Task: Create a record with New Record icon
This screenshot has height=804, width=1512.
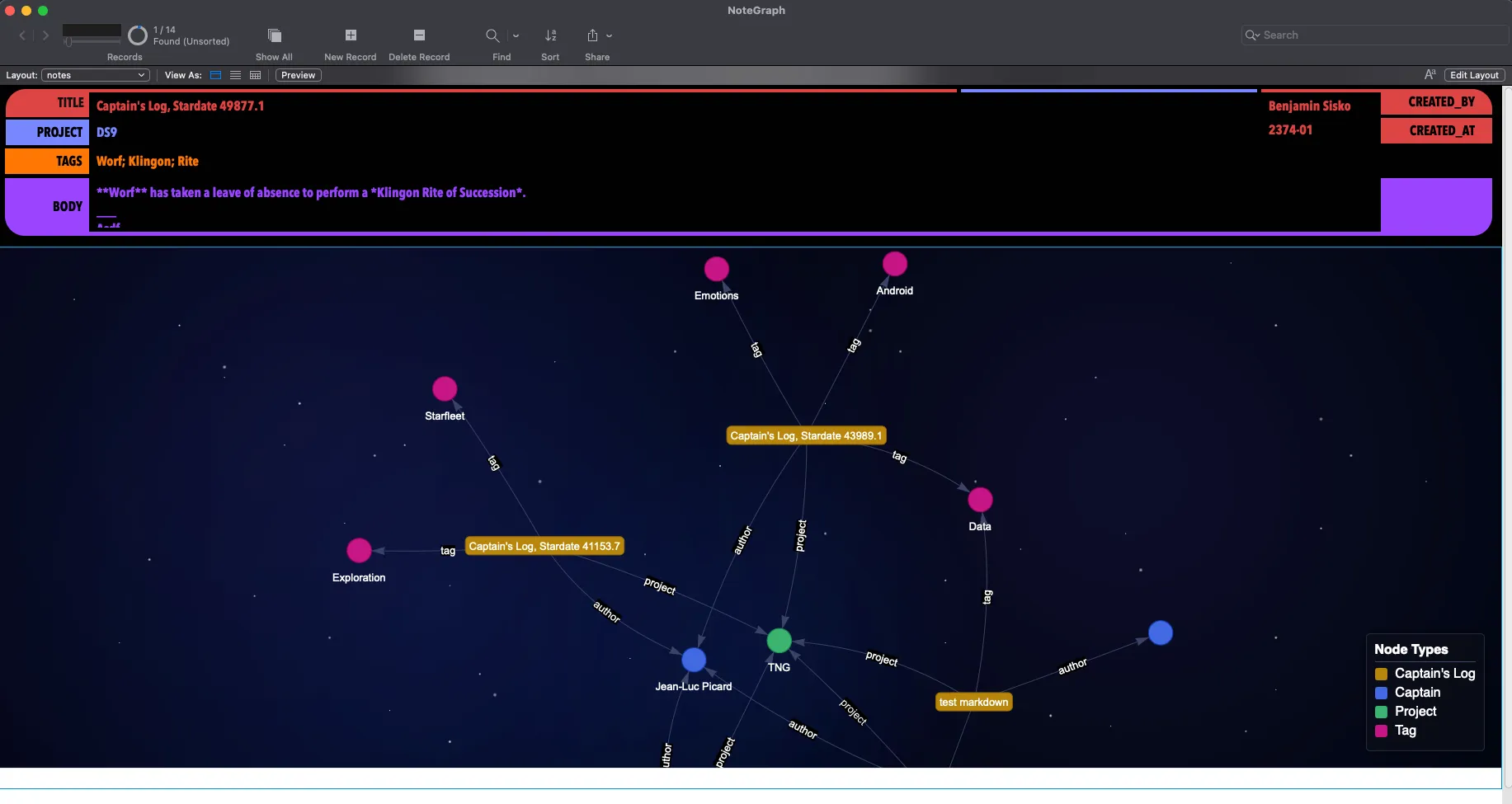Action: coord(351,35)
